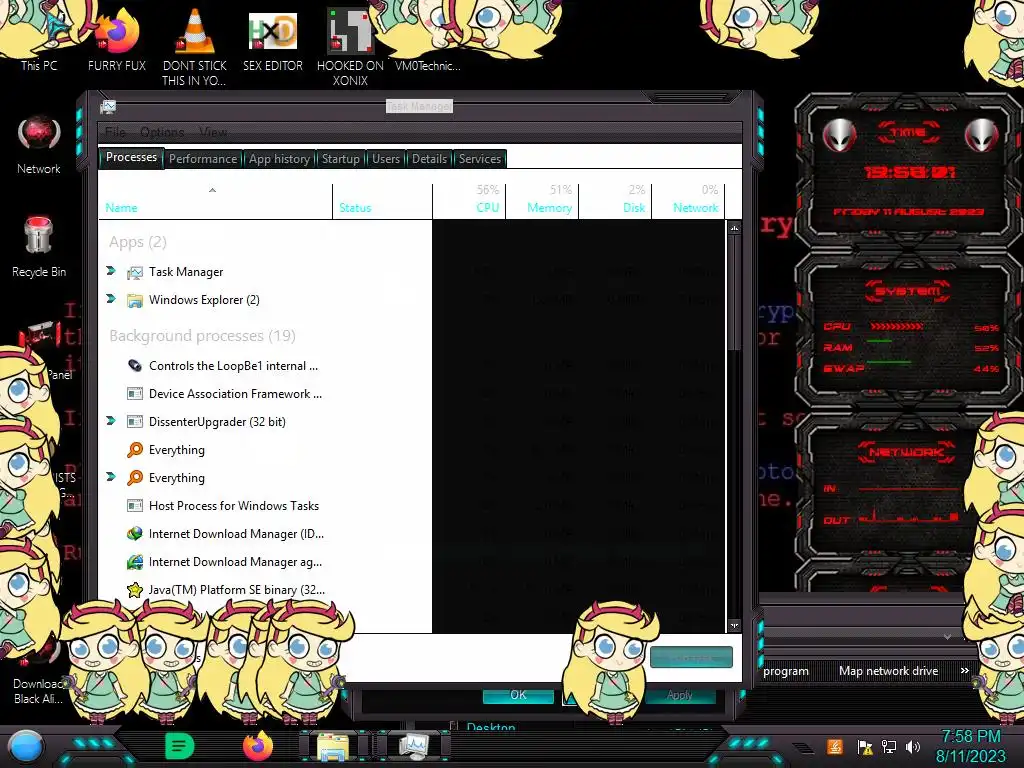Select the Processes tab

coord(131,157)
